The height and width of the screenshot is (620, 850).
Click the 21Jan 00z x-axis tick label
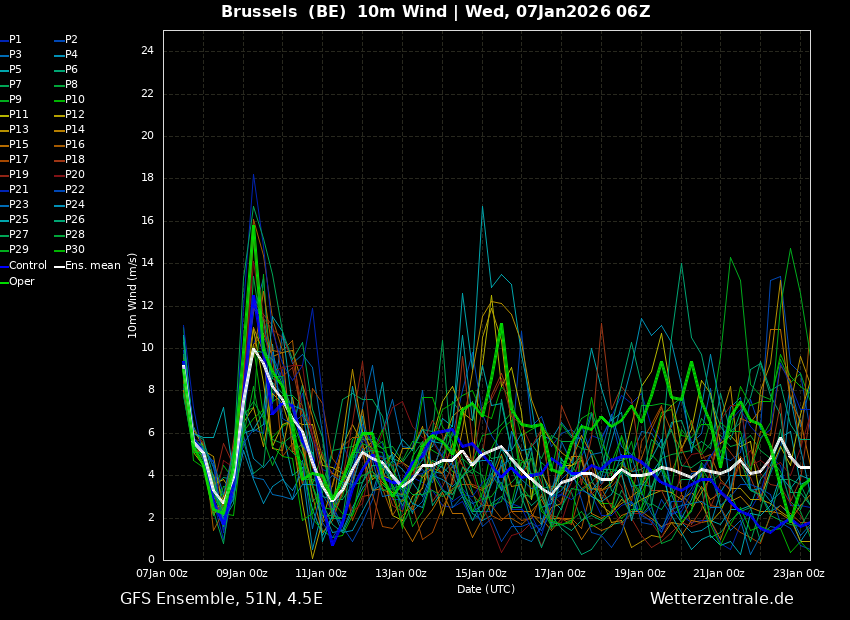tap(719, 573)
